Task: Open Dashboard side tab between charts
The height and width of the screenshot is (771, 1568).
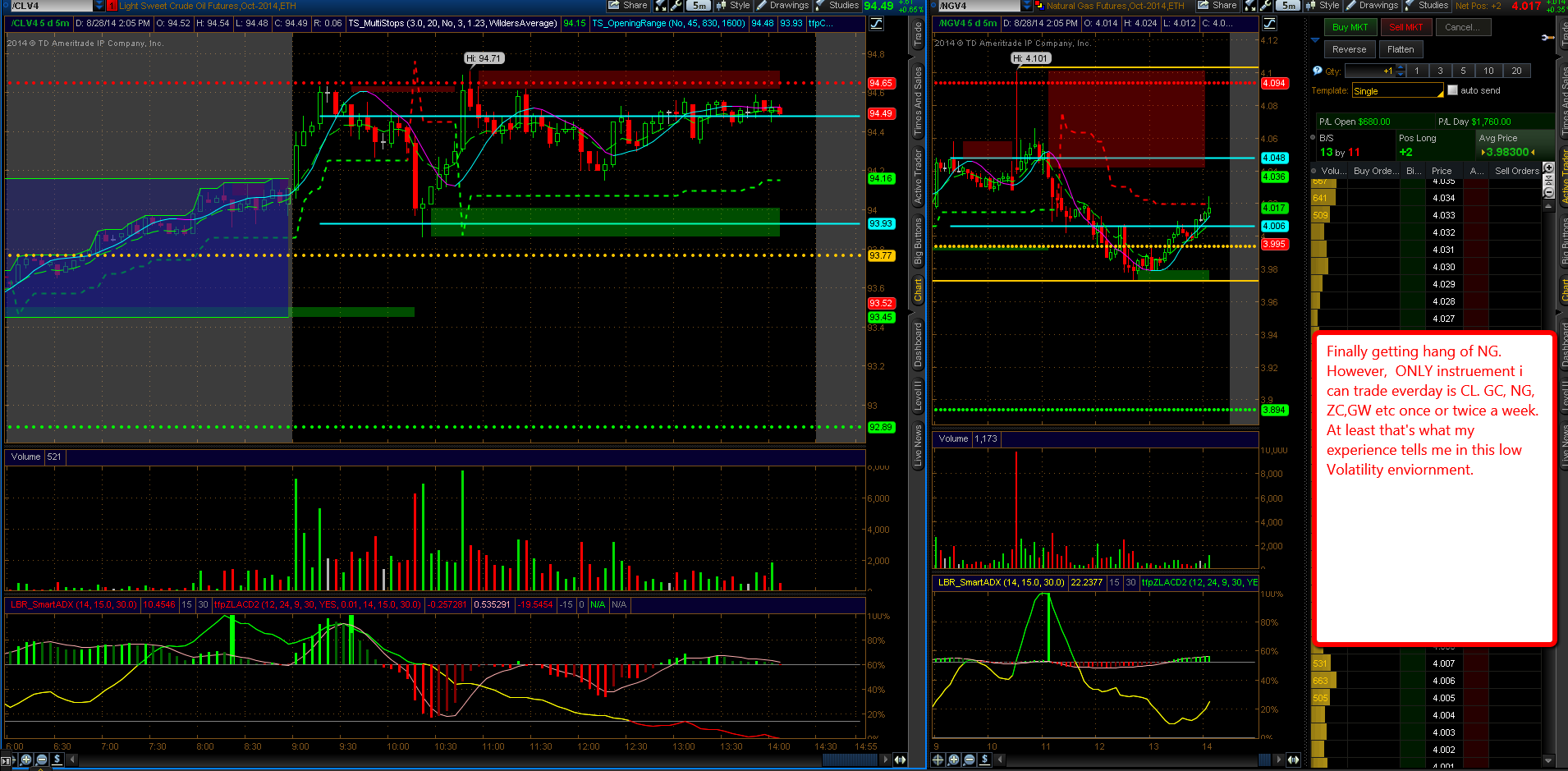Action: coord(918,344)
